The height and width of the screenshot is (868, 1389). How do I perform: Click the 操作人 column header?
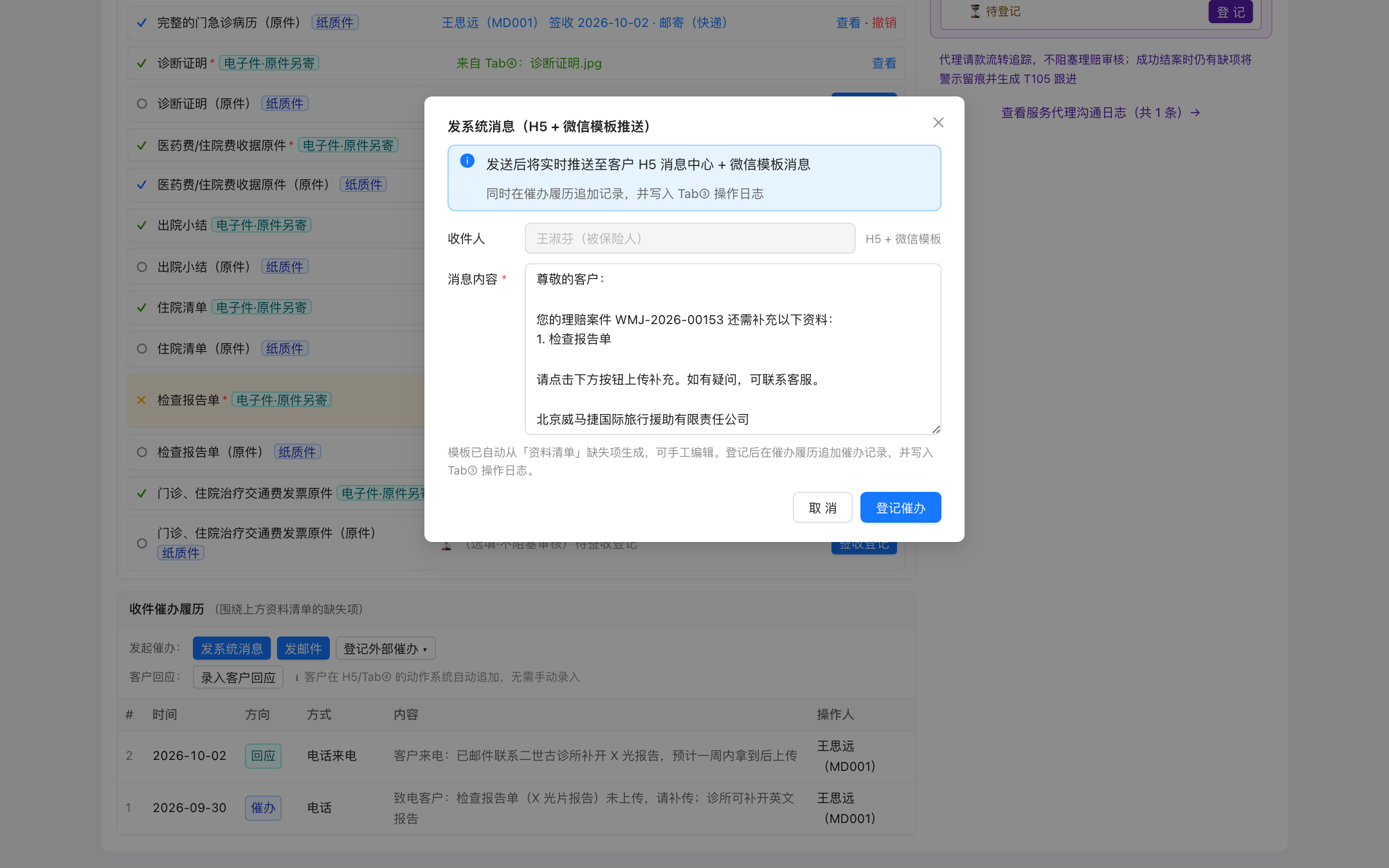pyautogui.click(x=835, y=714)
